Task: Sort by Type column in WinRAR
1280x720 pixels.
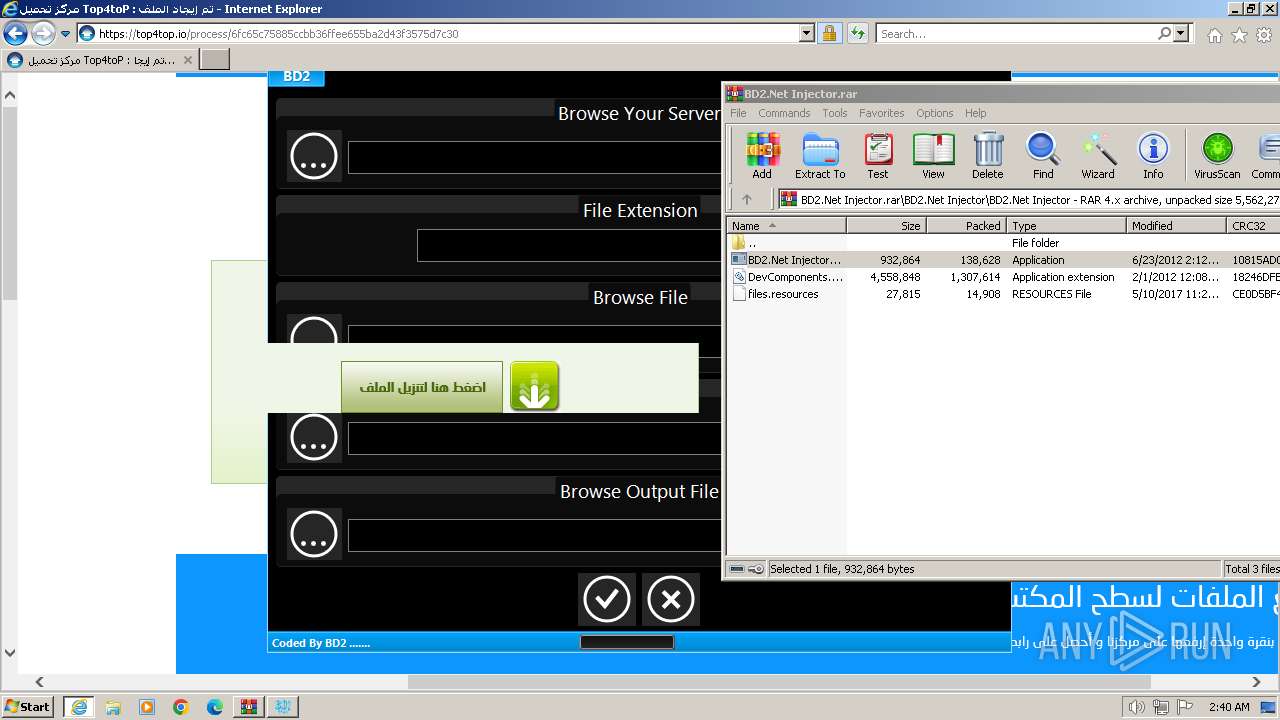Action: pyautogui.click(x=1066, y=226)
